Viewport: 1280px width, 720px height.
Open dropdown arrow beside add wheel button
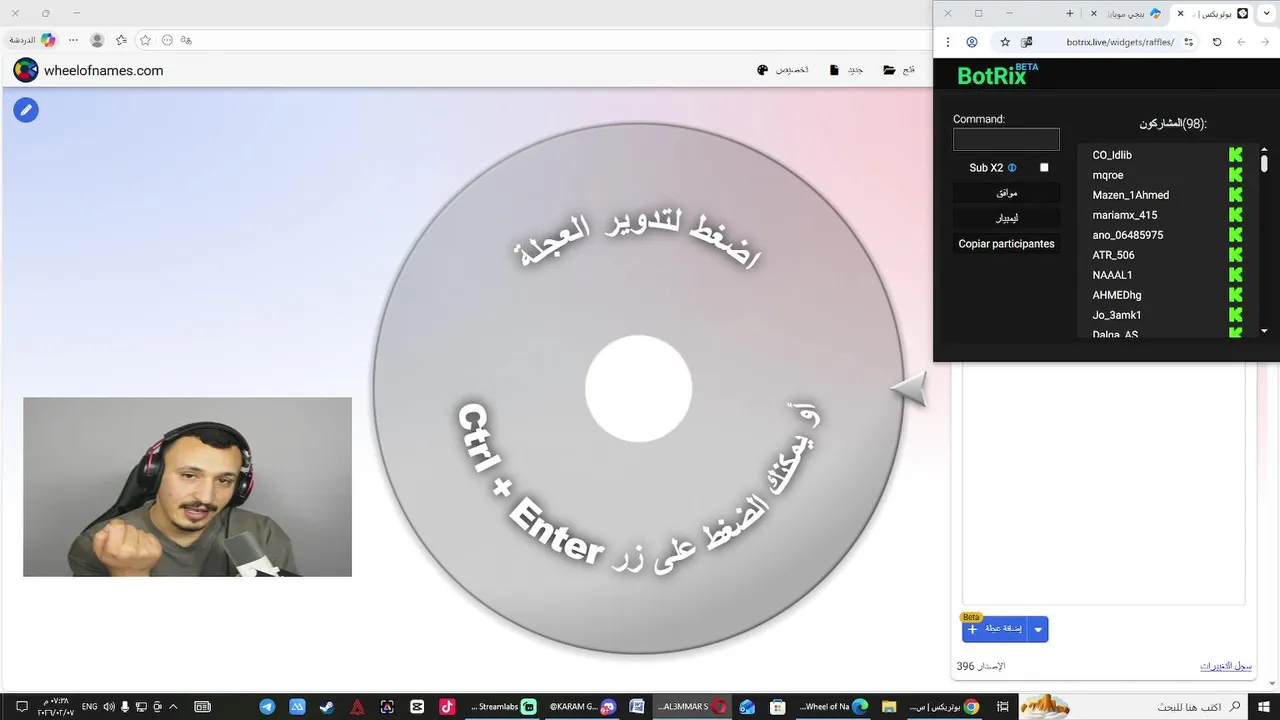pos(1038,629)
